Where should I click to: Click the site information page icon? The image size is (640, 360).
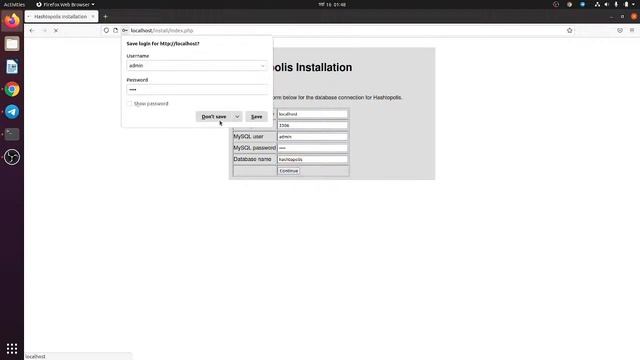click(x=116, y=31)
